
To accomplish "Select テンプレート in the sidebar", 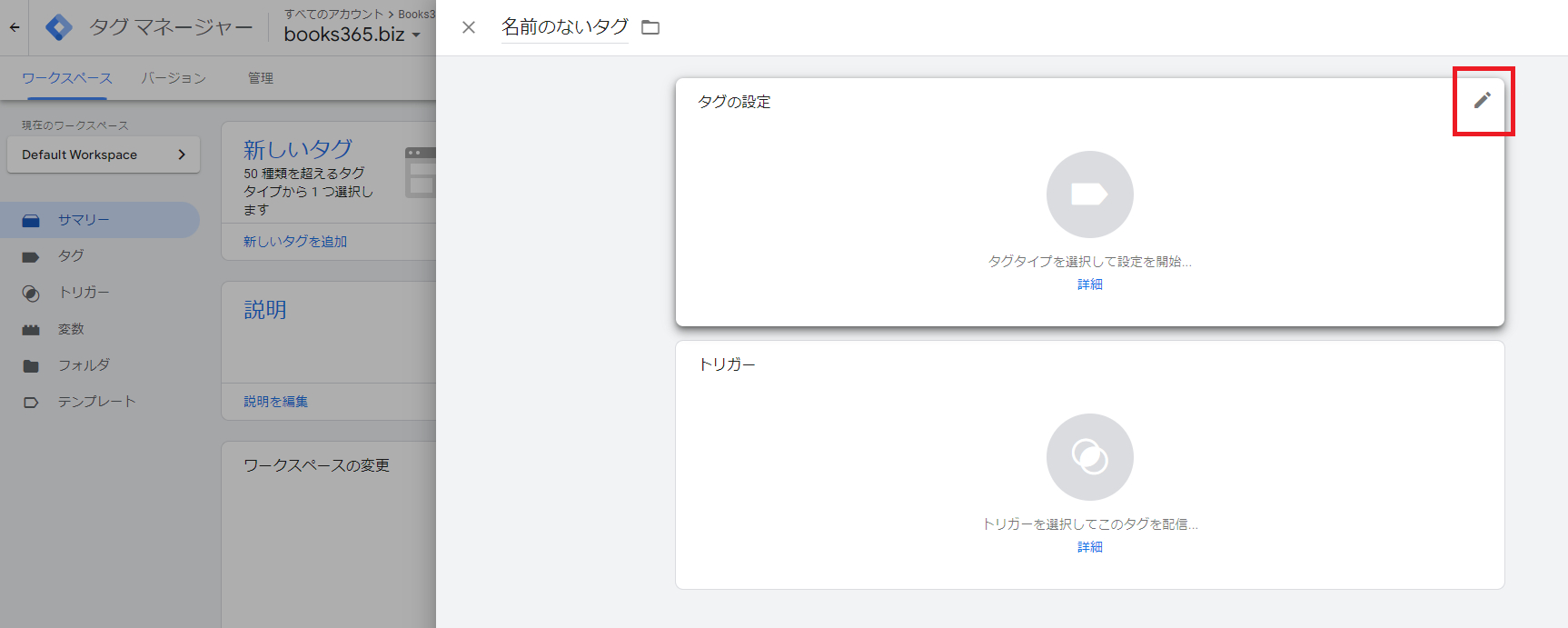I will [x=100, y=402].
